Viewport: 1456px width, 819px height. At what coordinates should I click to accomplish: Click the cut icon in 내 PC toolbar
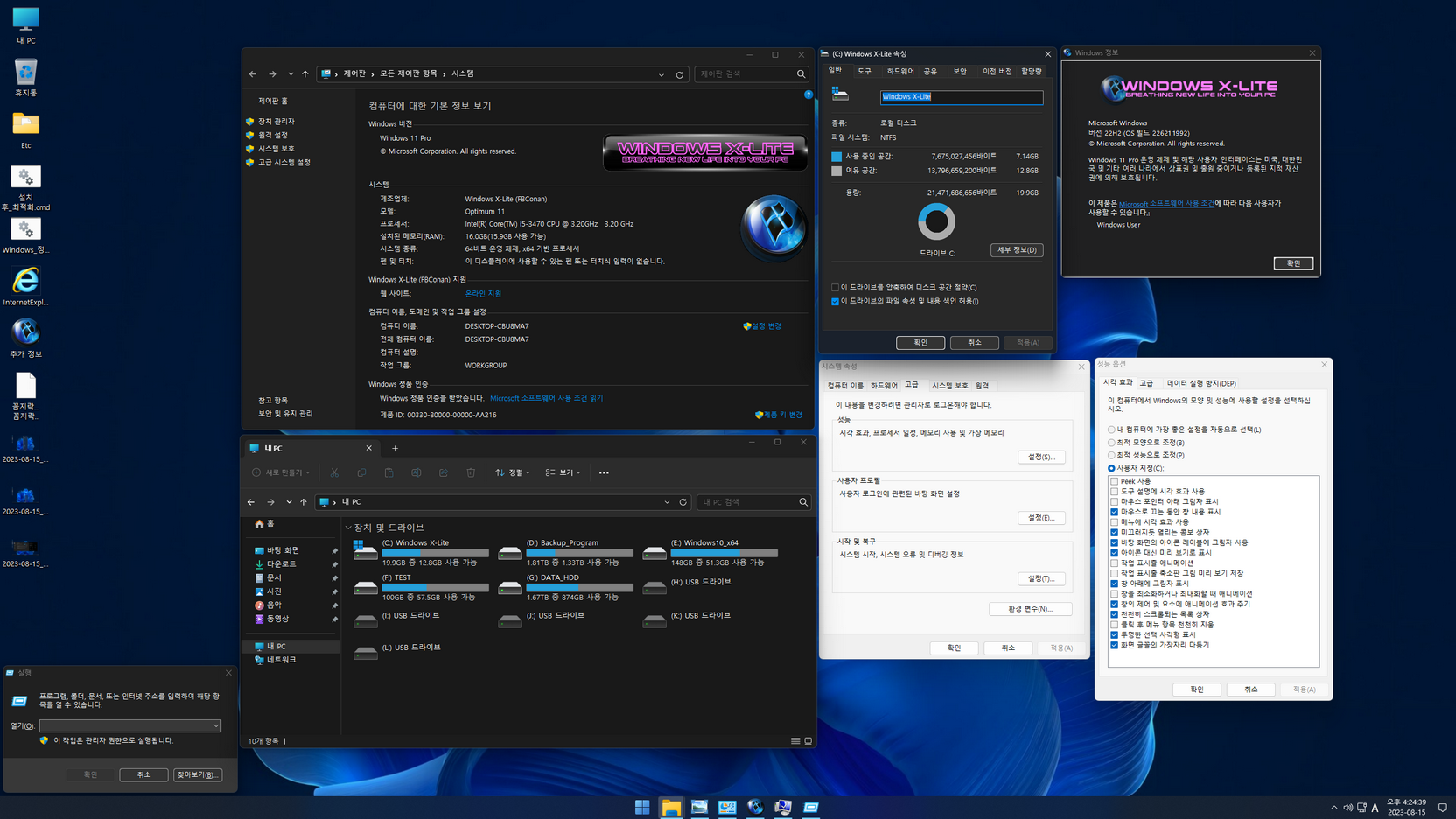click(334, 472)
